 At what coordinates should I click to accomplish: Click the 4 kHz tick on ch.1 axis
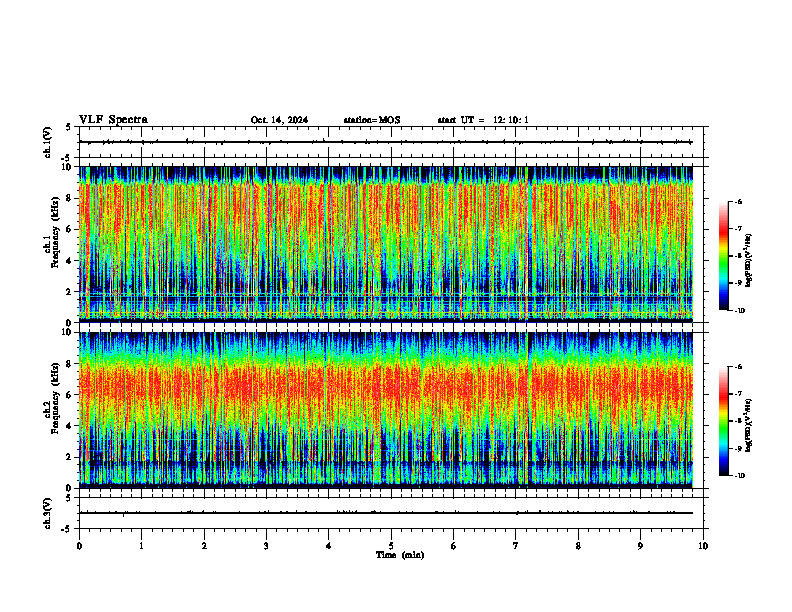click(69, 261)
